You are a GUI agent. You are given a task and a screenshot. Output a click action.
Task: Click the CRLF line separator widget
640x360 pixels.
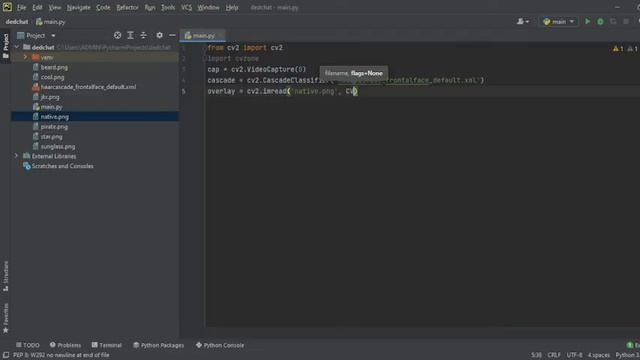(x=554, y=355)
